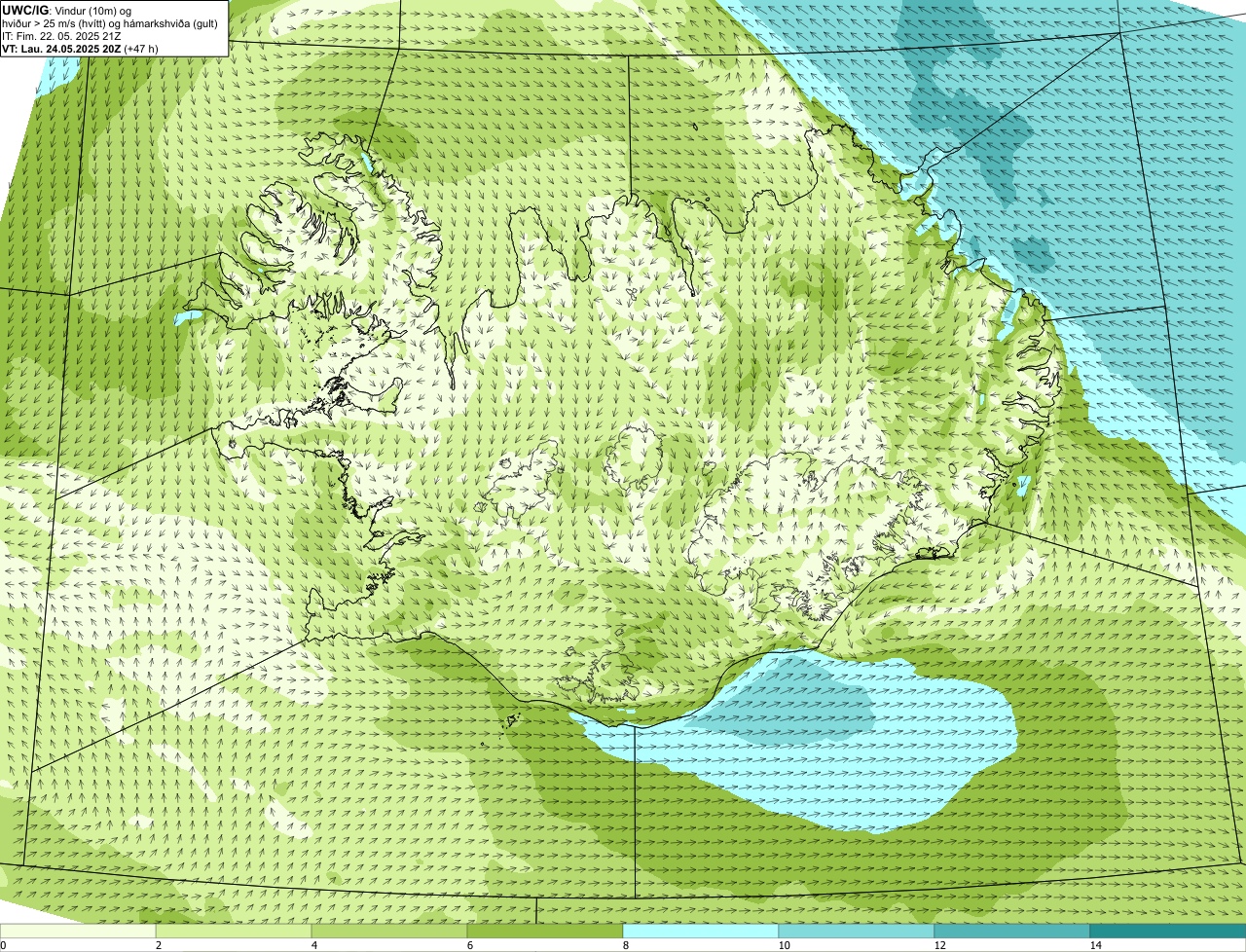The image size is (1246, 952).
Task: Click the dark teal above-14 legend swatch
Action: click(x=1168, y=932)
